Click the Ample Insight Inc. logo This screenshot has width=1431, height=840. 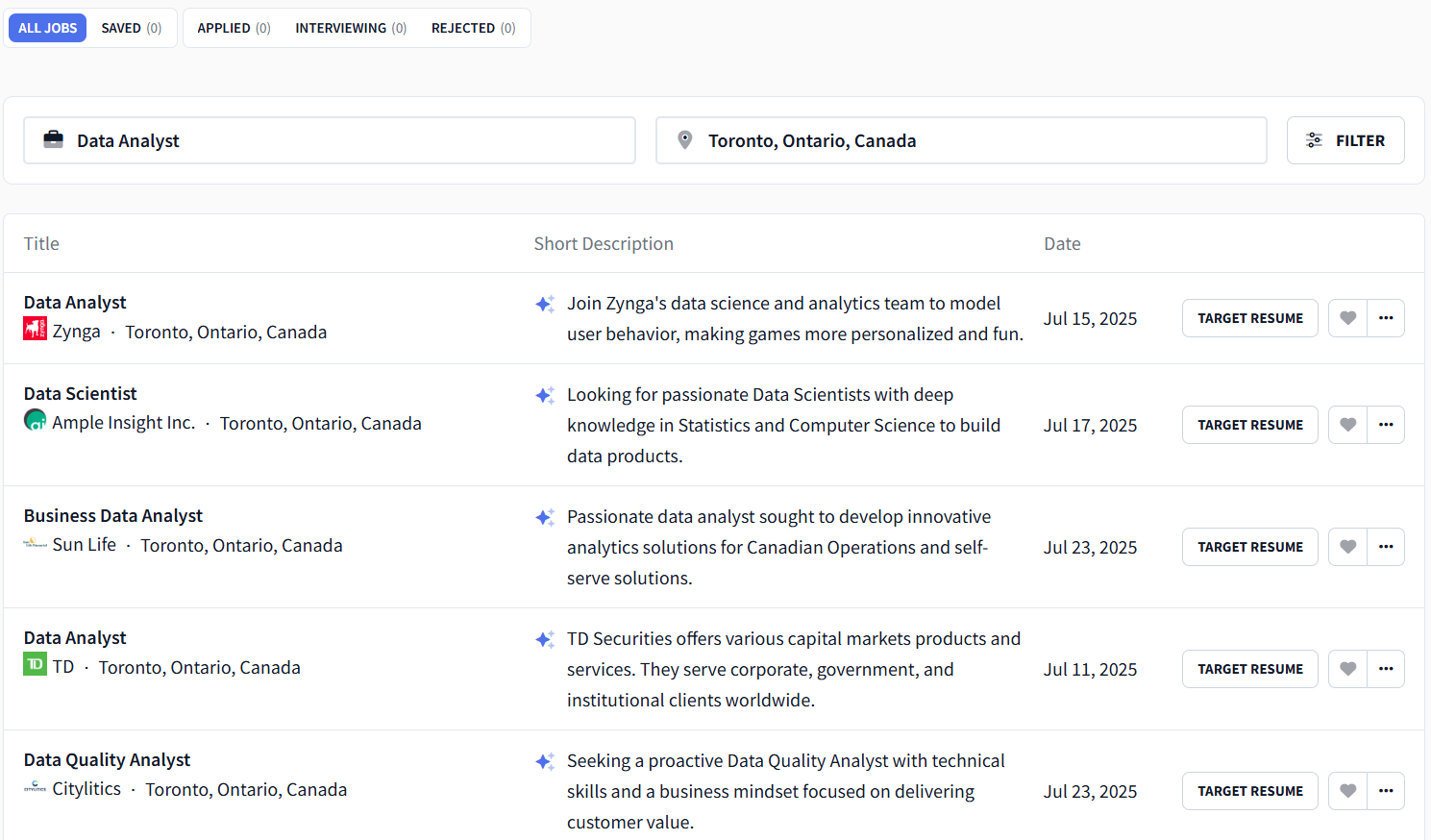tap(36, 420)
